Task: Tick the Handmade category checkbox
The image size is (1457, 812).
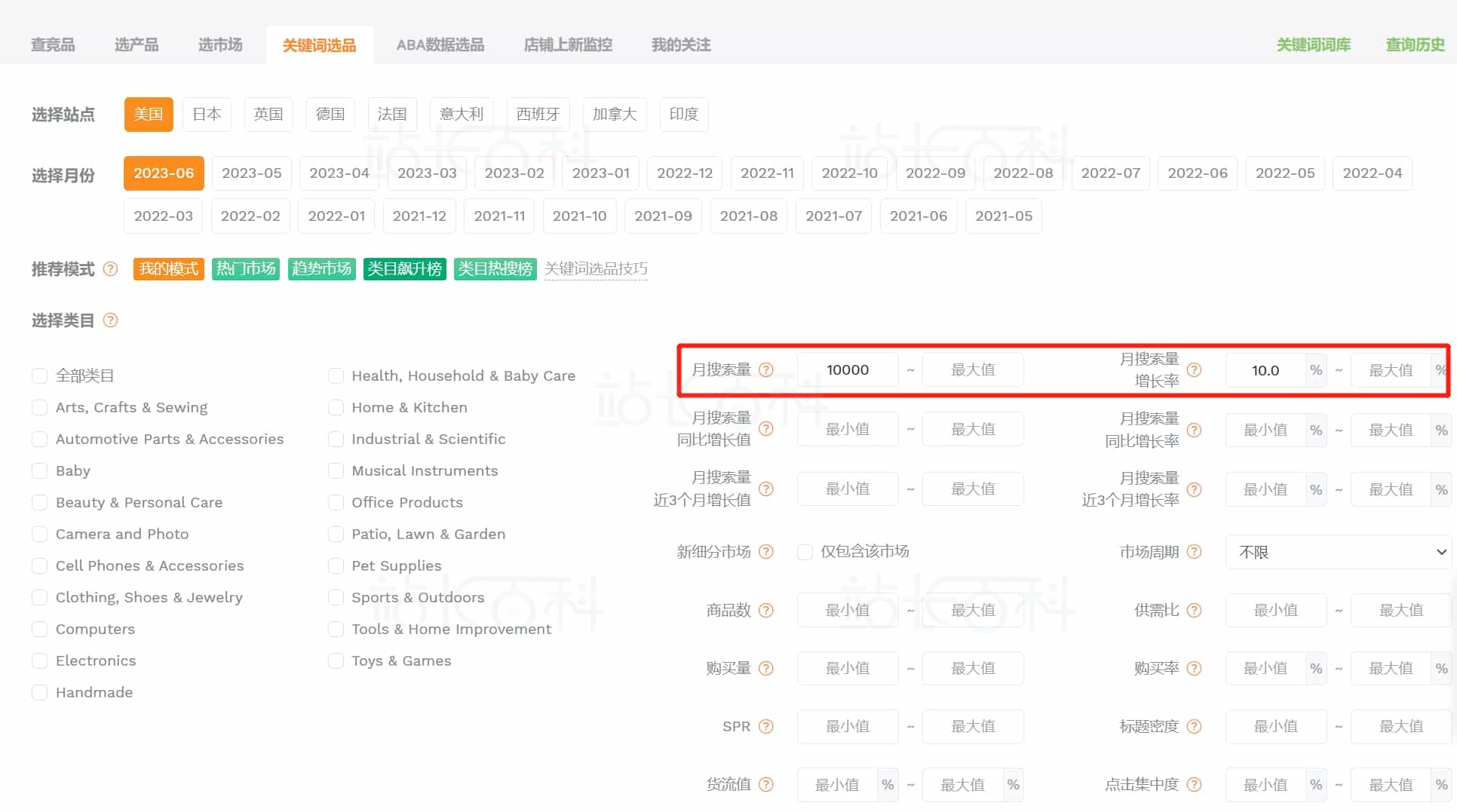Action: (39, 692)
